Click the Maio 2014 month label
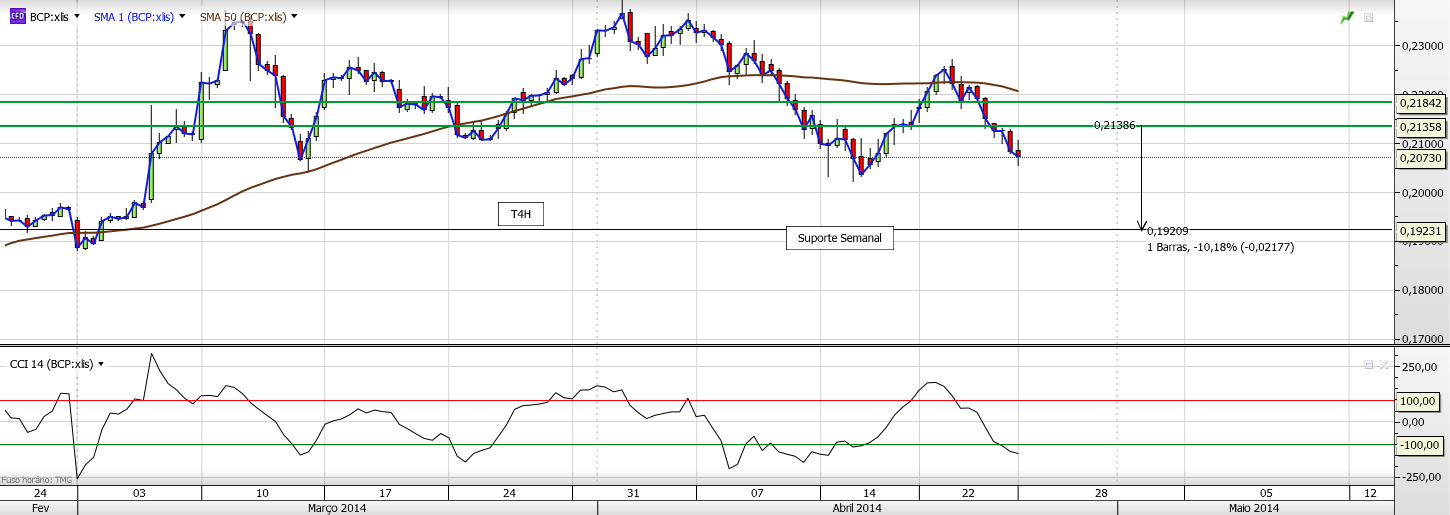Screen dimensions: 1450x515 [1253, 508]
